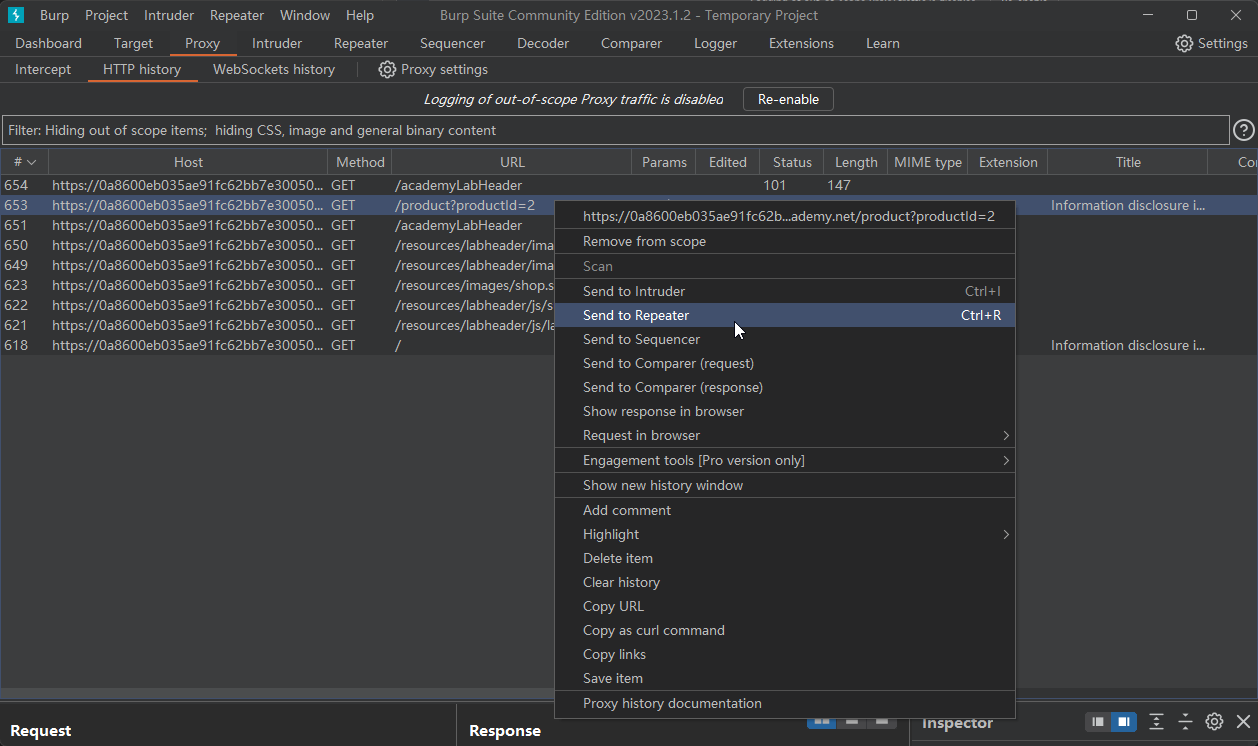The height and width of the screenshot is (746, 1258).
Task: Switch to the Sequencer tab
Action: (452, 43)
